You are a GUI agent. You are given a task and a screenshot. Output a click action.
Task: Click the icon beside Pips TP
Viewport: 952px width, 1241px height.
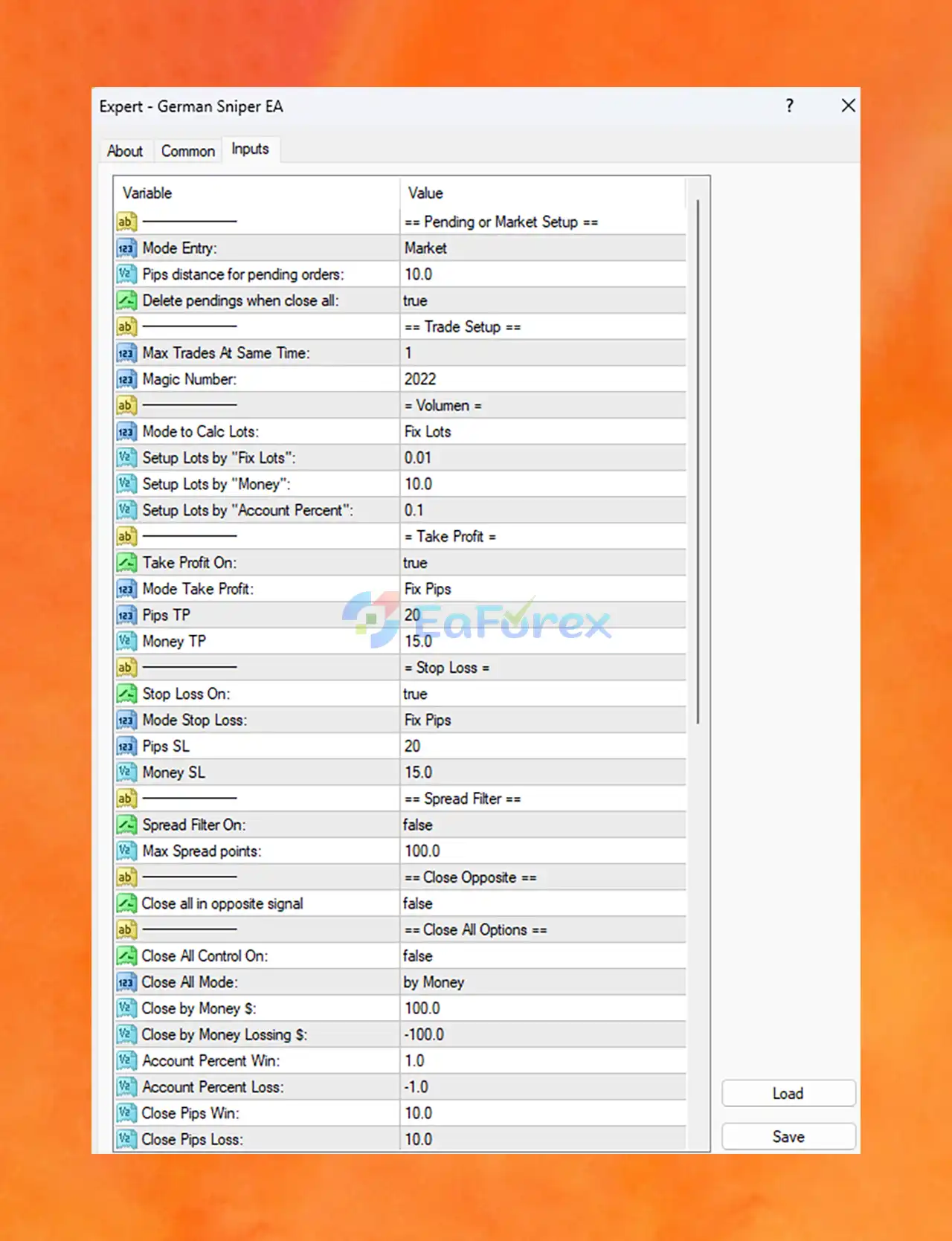pyautogui.click(x=126, y=615)
